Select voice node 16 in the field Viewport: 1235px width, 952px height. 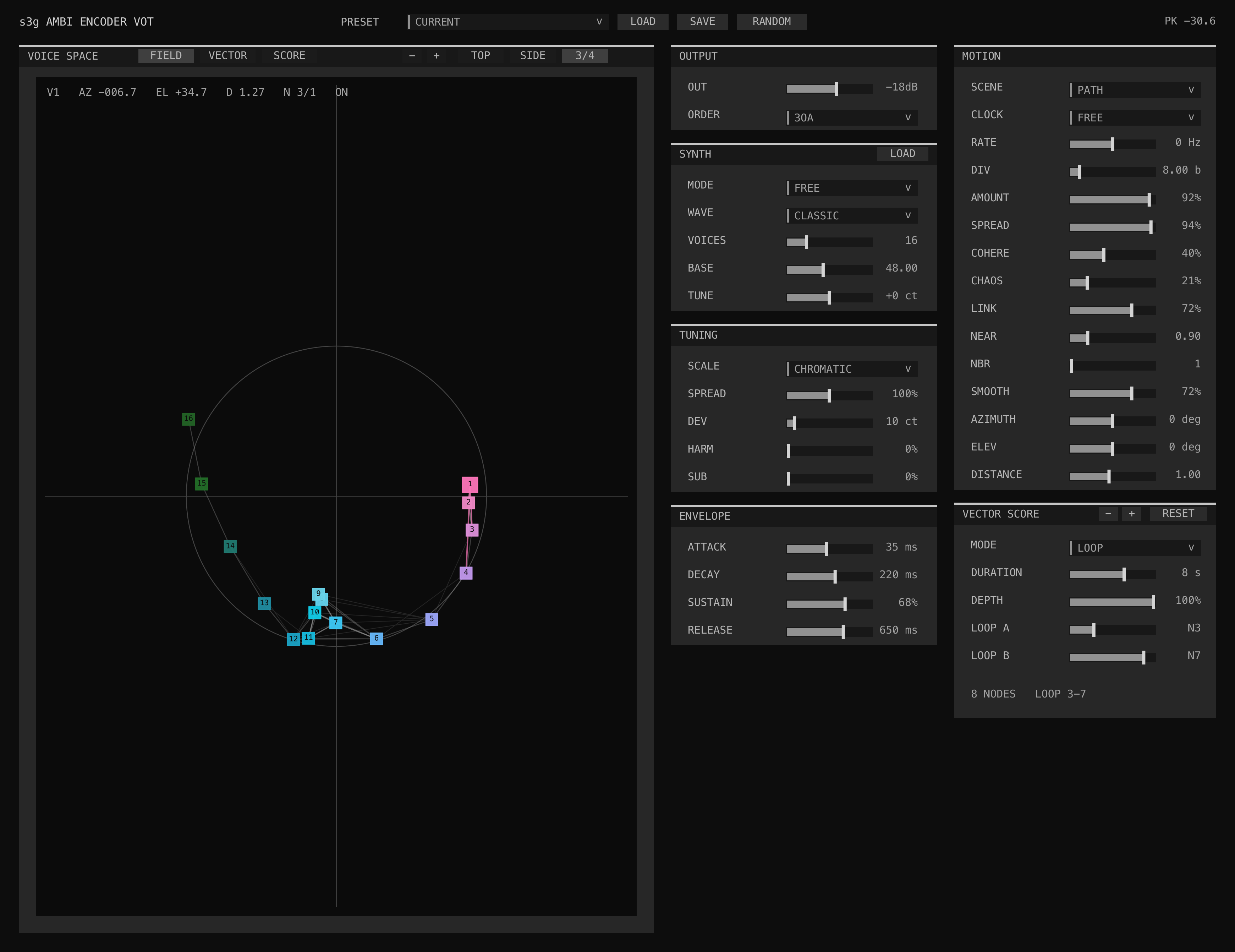[188, 418]
